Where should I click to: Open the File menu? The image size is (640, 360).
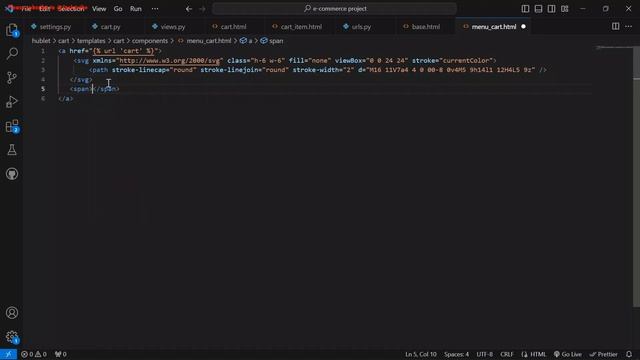pyautogui.click(x=26, y=9)
